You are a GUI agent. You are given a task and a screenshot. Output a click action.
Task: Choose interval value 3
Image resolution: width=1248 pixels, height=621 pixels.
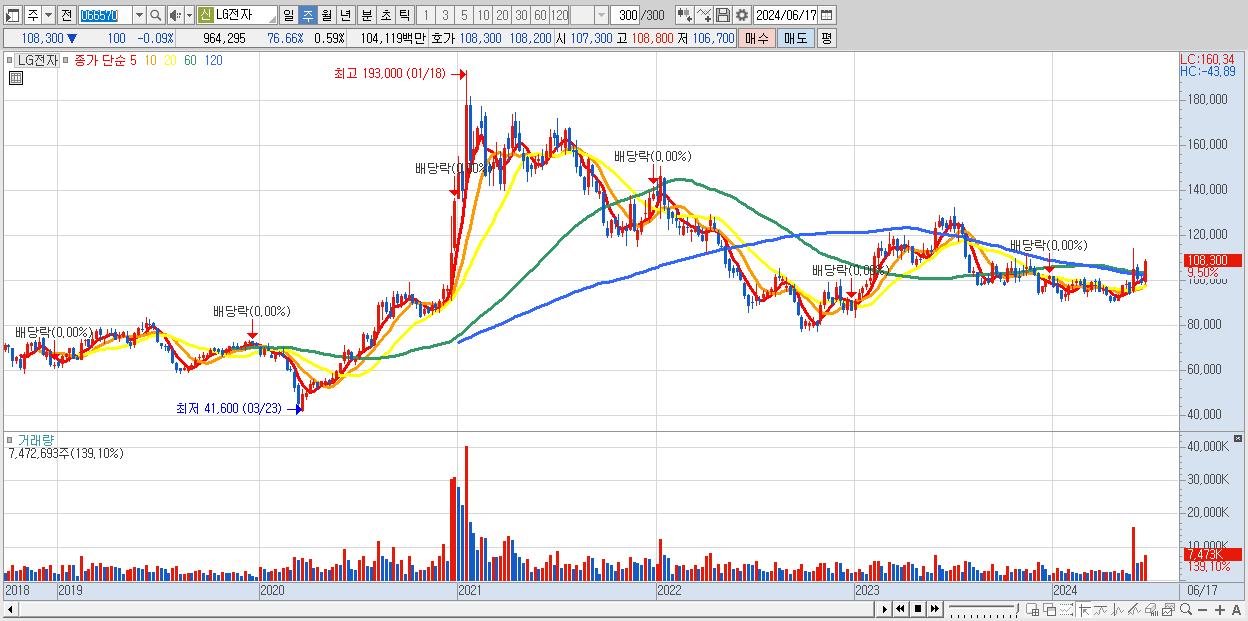pos(445,15)
